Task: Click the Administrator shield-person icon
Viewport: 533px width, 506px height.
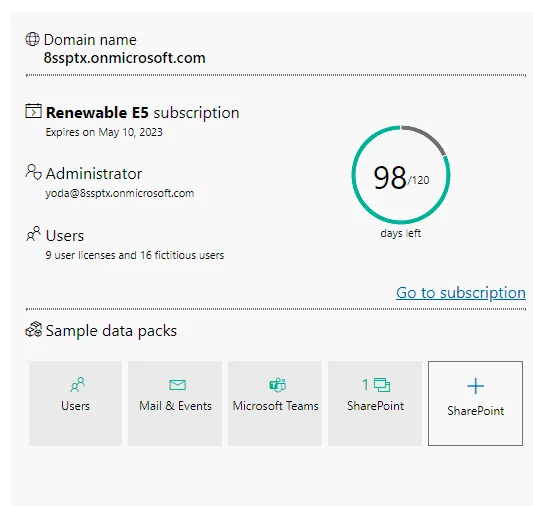Action: [x=33, y=172]
